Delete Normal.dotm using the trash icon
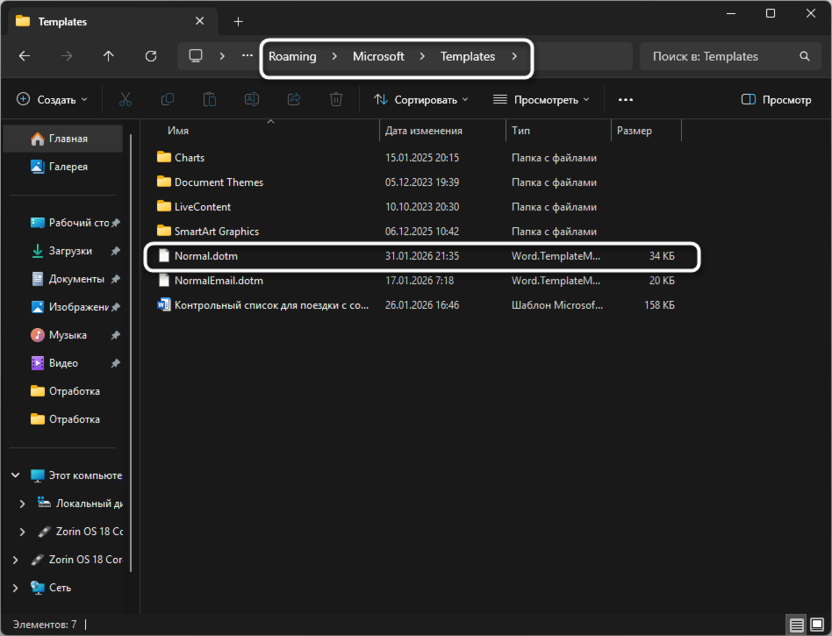The width and height of the screenshot is (832, 636). click(x=336, y=99)
